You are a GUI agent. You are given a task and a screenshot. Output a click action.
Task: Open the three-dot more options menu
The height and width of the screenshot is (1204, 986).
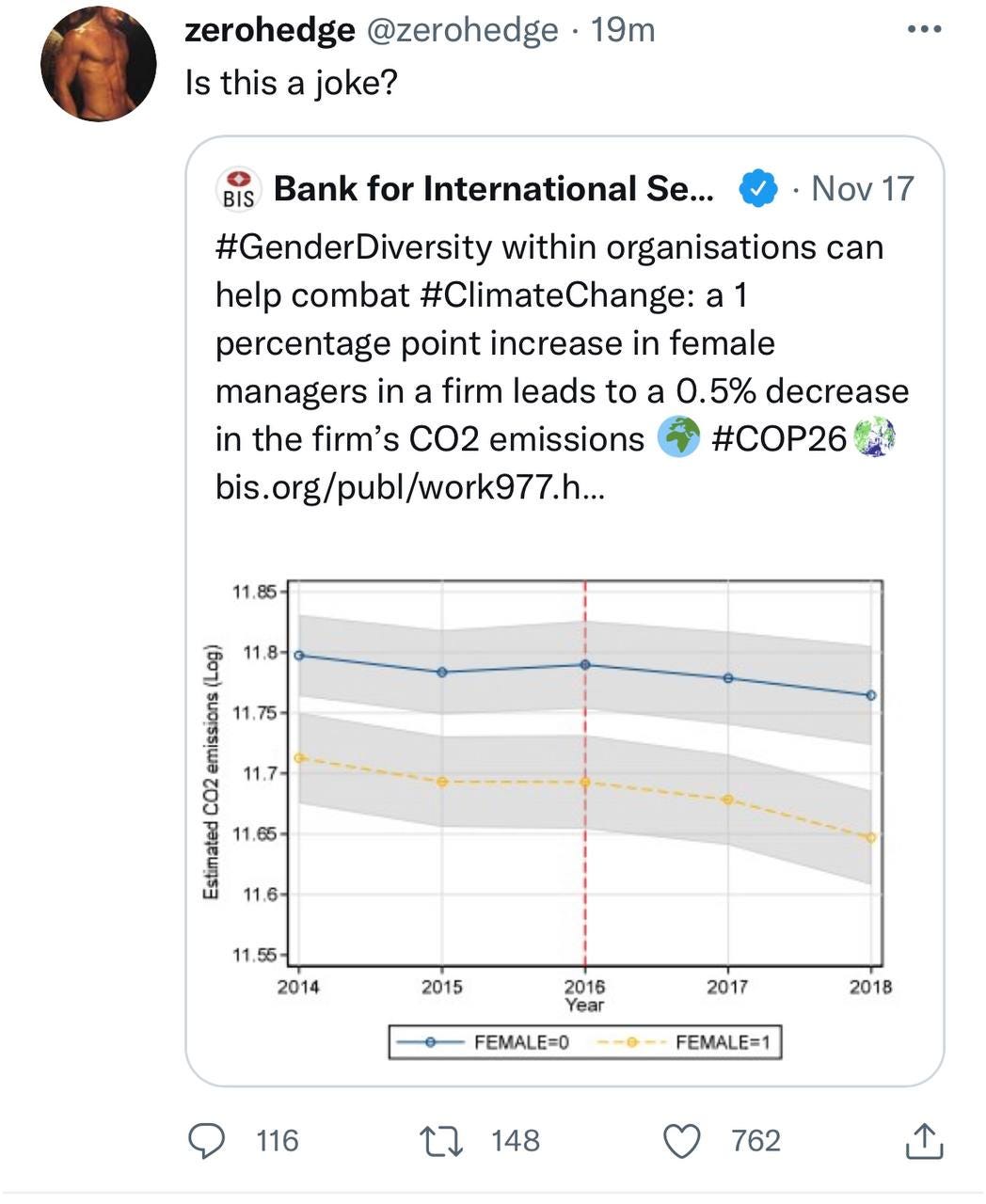point(923,30)
